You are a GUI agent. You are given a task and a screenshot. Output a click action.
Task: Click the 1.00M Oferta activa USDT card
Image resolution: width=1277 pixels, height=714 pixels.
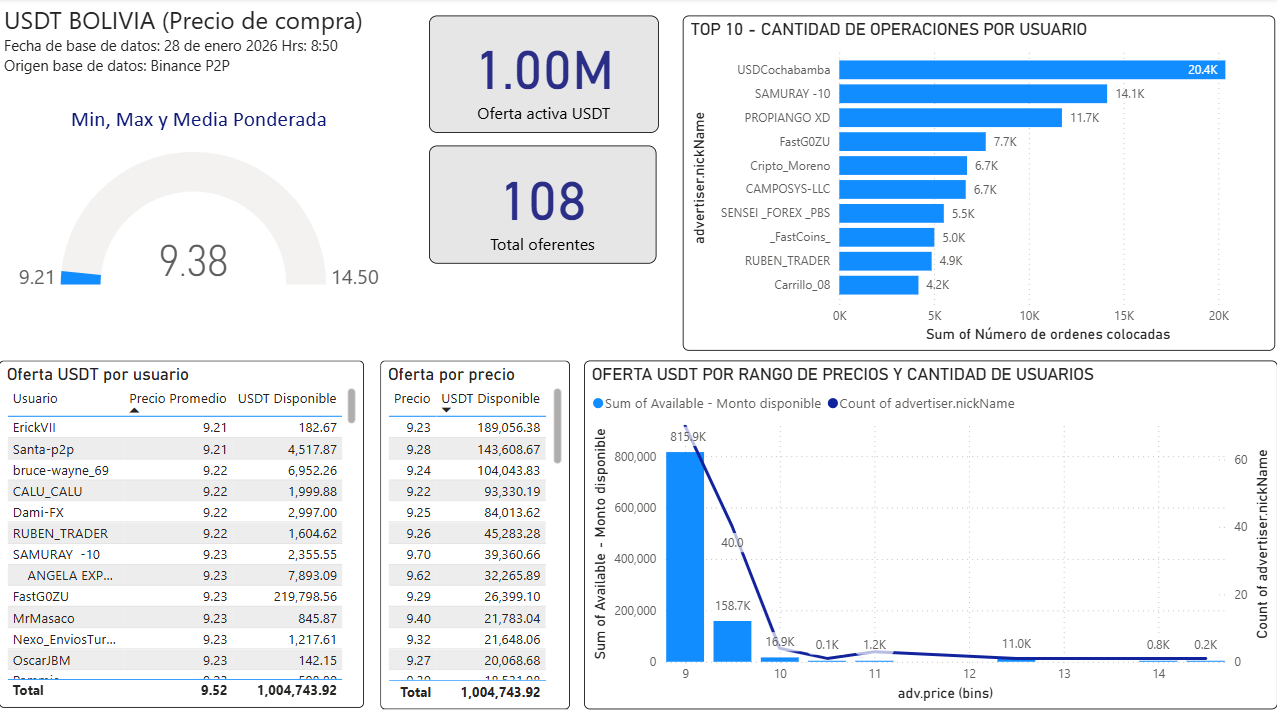coord(543,74)
